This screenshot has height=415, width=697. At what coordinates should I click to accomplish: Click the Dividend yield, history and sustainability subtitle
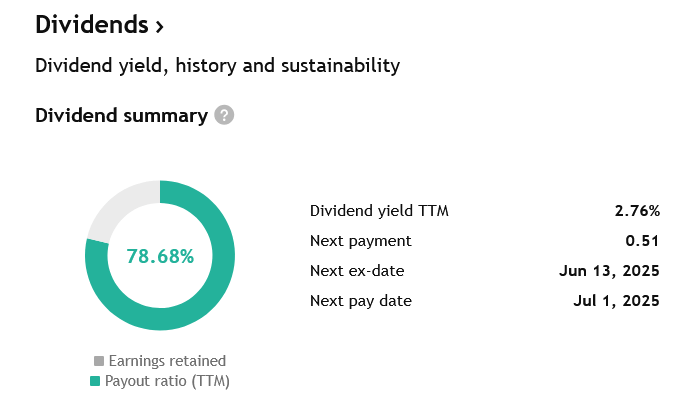(x=217, y=66)
